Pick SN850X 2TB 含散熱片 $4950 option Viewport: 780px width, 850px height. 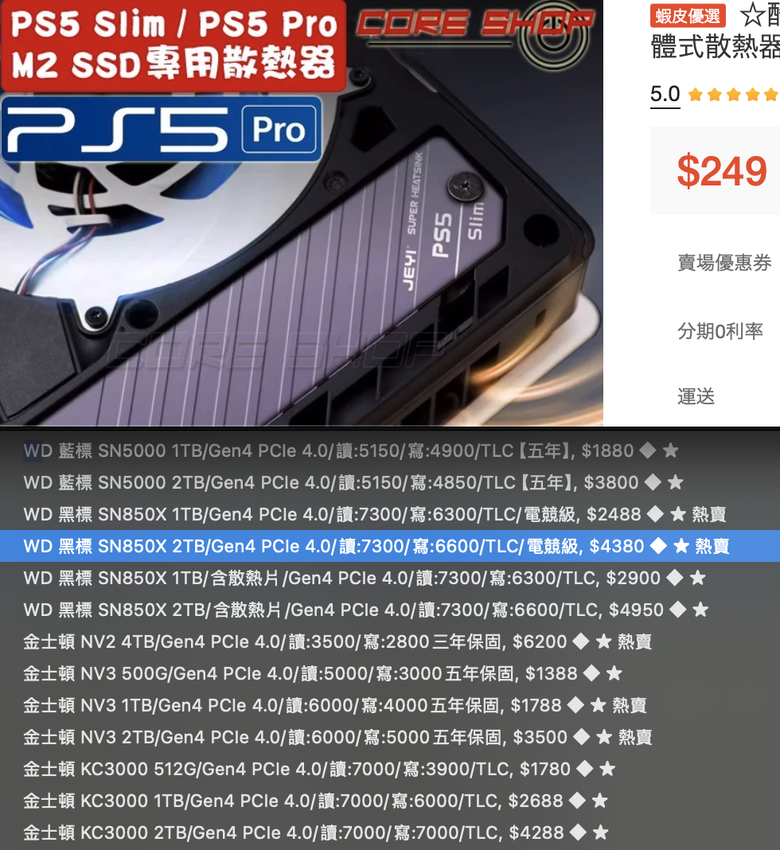click(x=390, y=610)
